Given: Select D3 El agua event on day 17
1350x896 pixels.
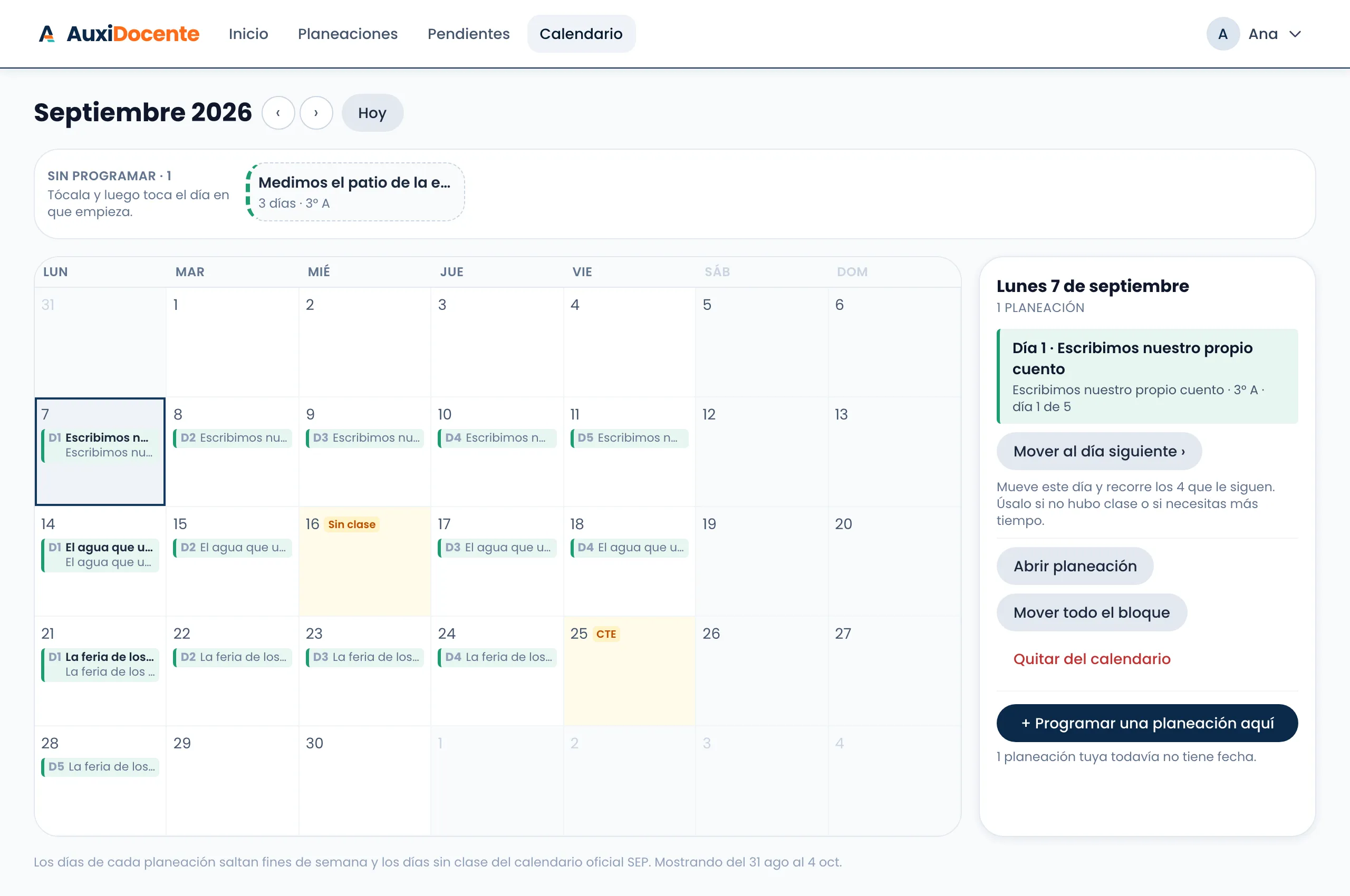Looking at the screenshot, I should [497, 548].
